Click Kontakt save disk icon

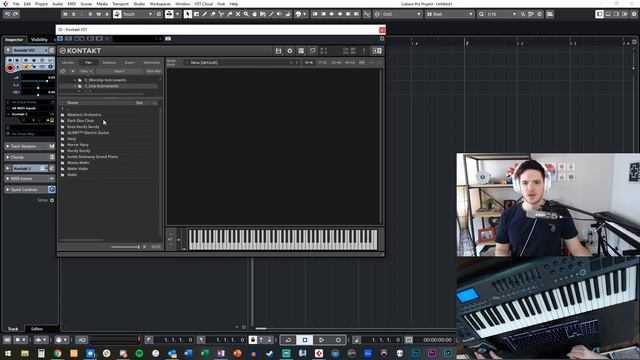(x=278, y=51)
